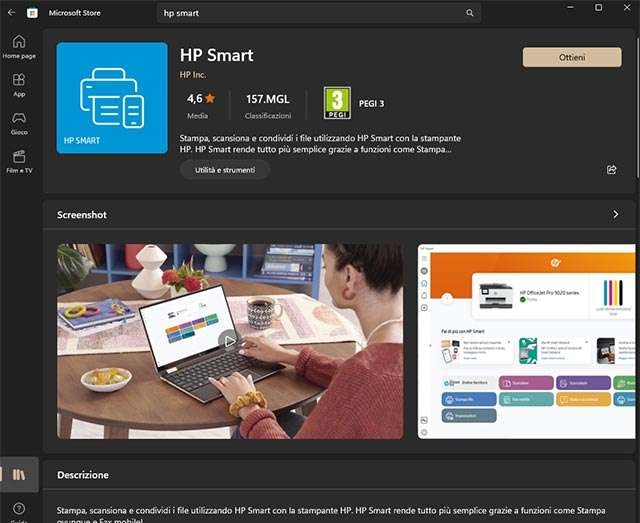Maximize the Microsoft Store window
Screen dimensions: 640x523
pyautogui.click(x=598, y=7)
